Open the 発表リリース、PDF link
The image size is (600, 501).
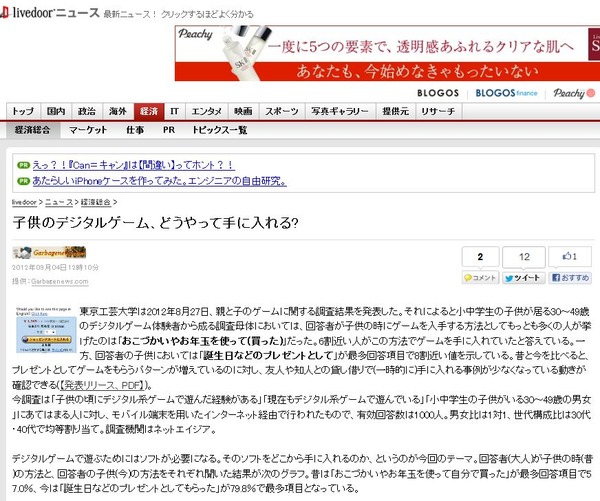pyautogui.click(x=103, y=385)
